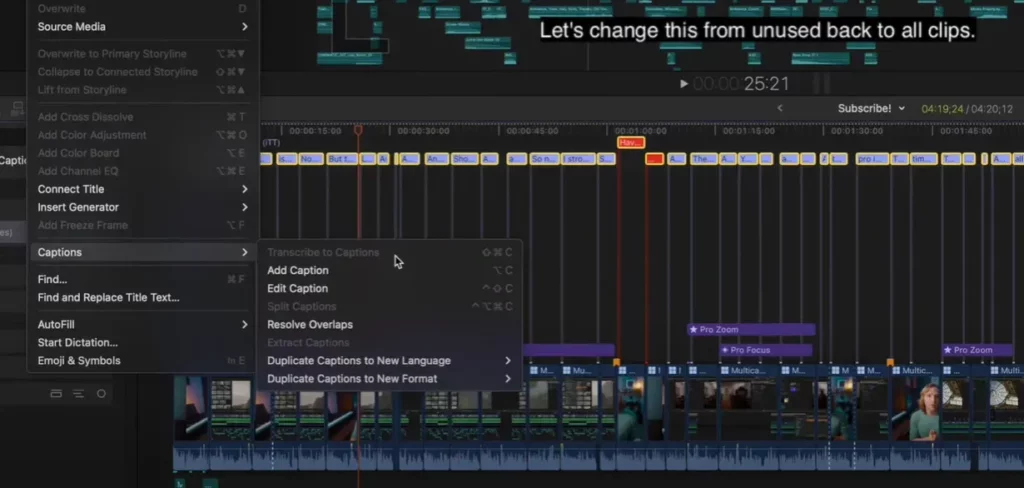The width and height of the screenshot is (1024, 488).
Task: Choose Add Caption from the Captions submenu
Action: pos(297,270)
